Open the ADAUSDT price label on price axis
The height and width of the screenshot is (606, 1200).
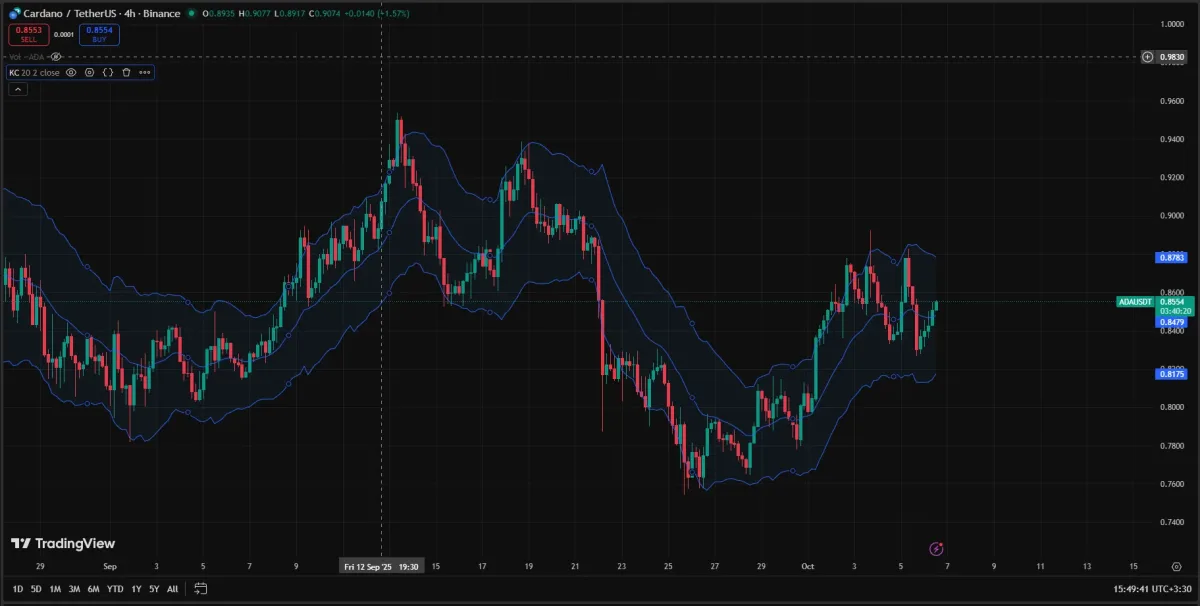[x=1136, y=301]
